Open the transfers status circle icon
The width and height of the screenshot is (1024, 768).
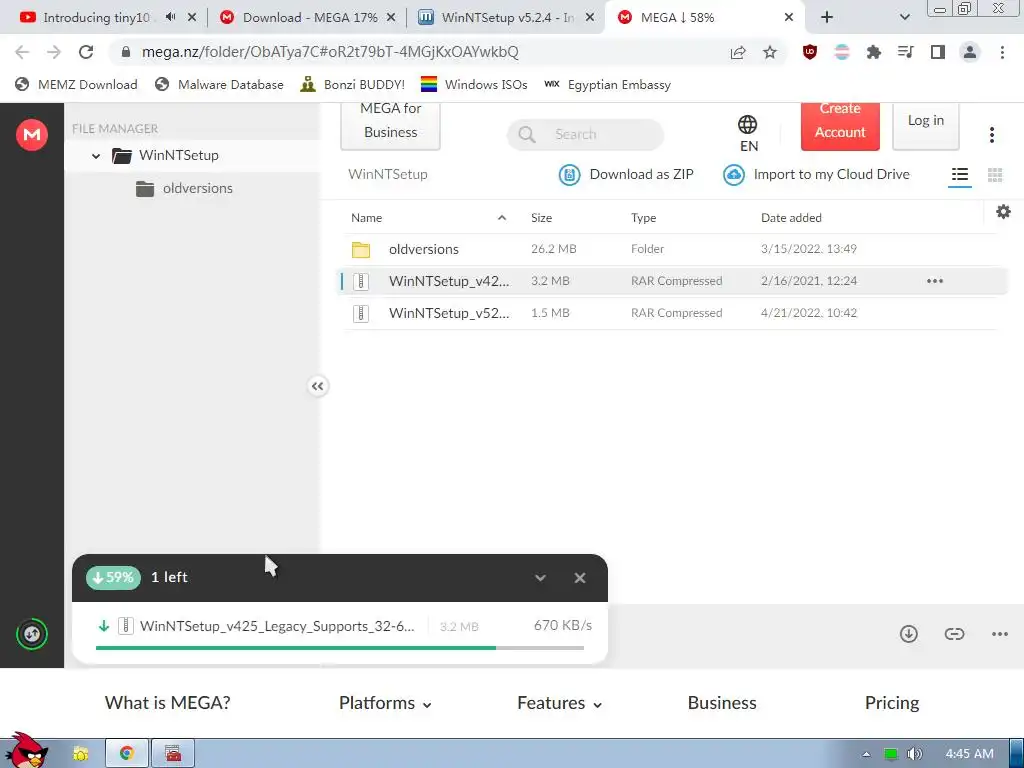point(31,633)
